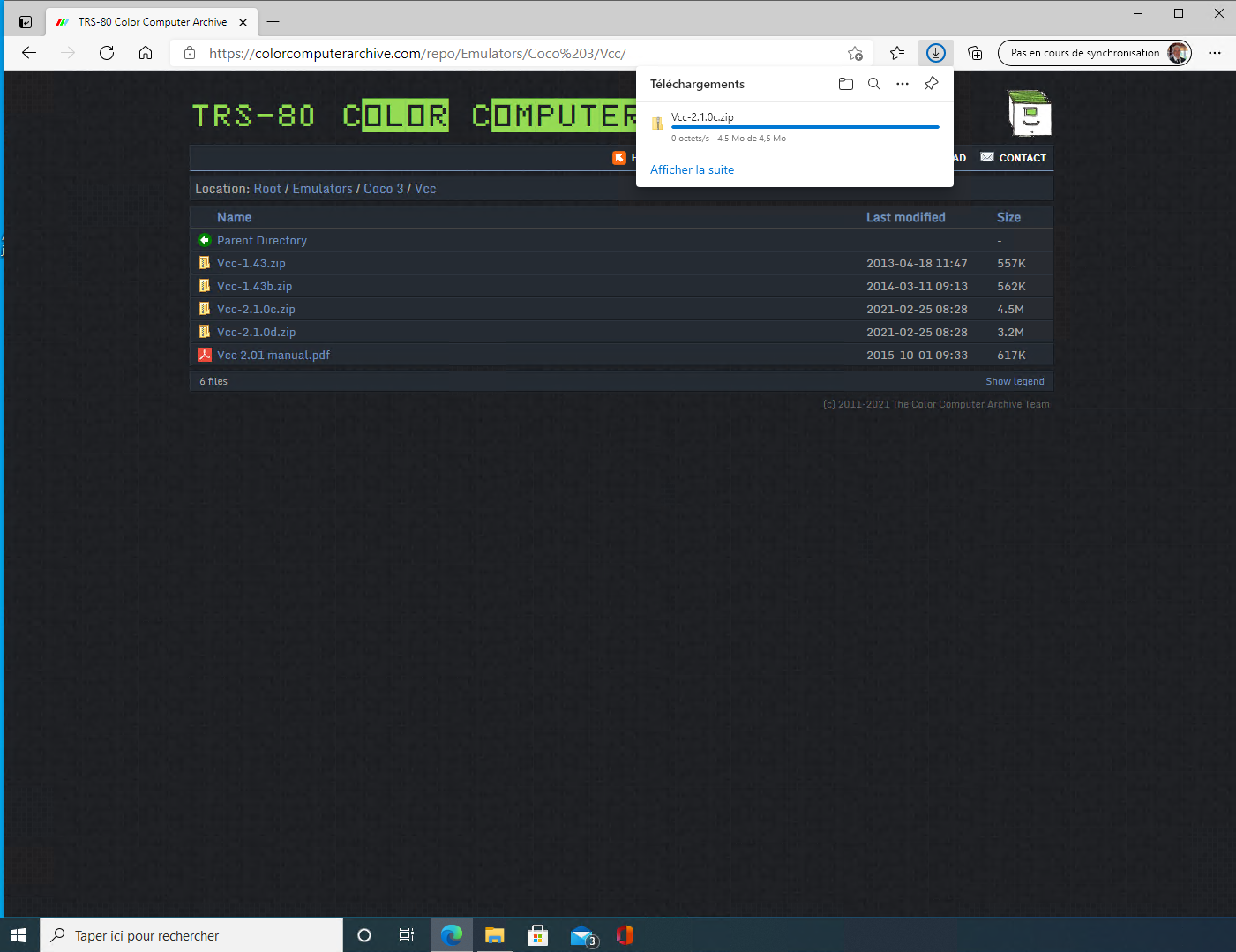Click the search downloads magnifier icon
Image resolution: width=1236 pixels, height=952 pixels.
873,84
